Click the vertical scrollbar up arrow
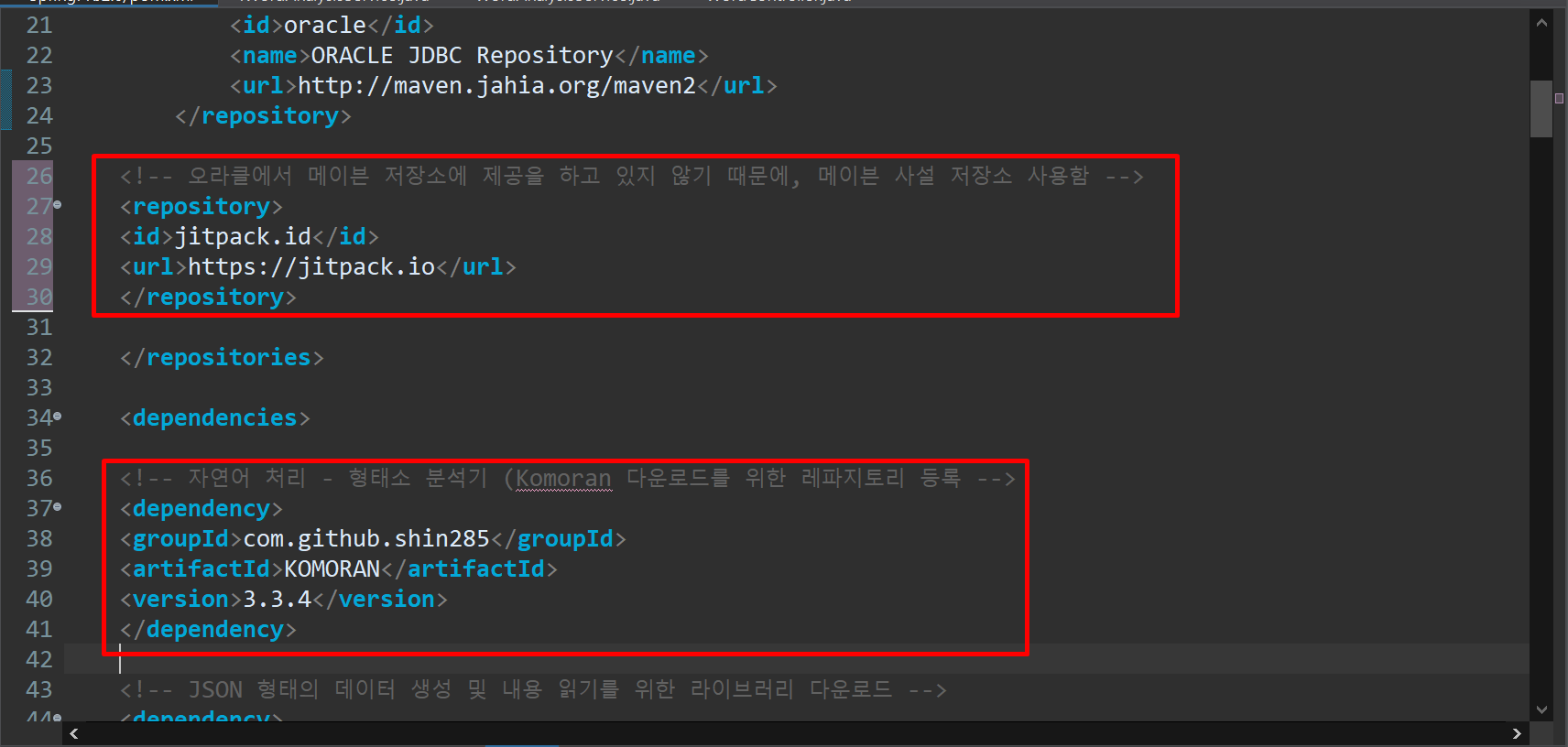This screenshot has width=1568, height=747. click(x=1541, y=22)
